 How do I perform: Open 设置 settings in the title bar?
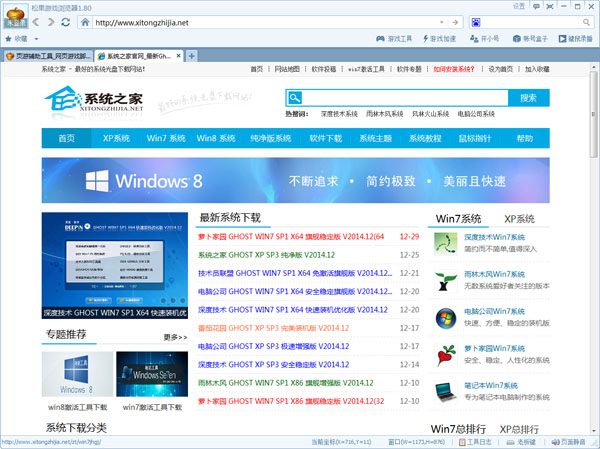coord(519,6)
